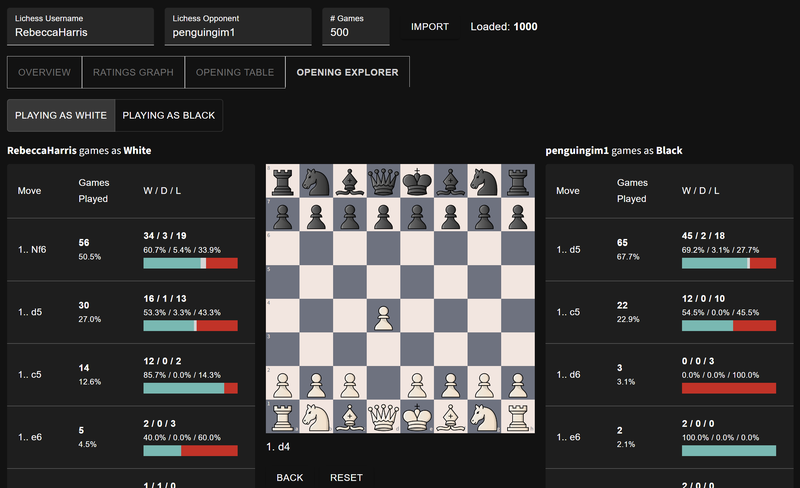The height and width of the screenshot is (488, 800).
Task: Switch to Ratings Graph tab
Action: (x=133, y=72)
